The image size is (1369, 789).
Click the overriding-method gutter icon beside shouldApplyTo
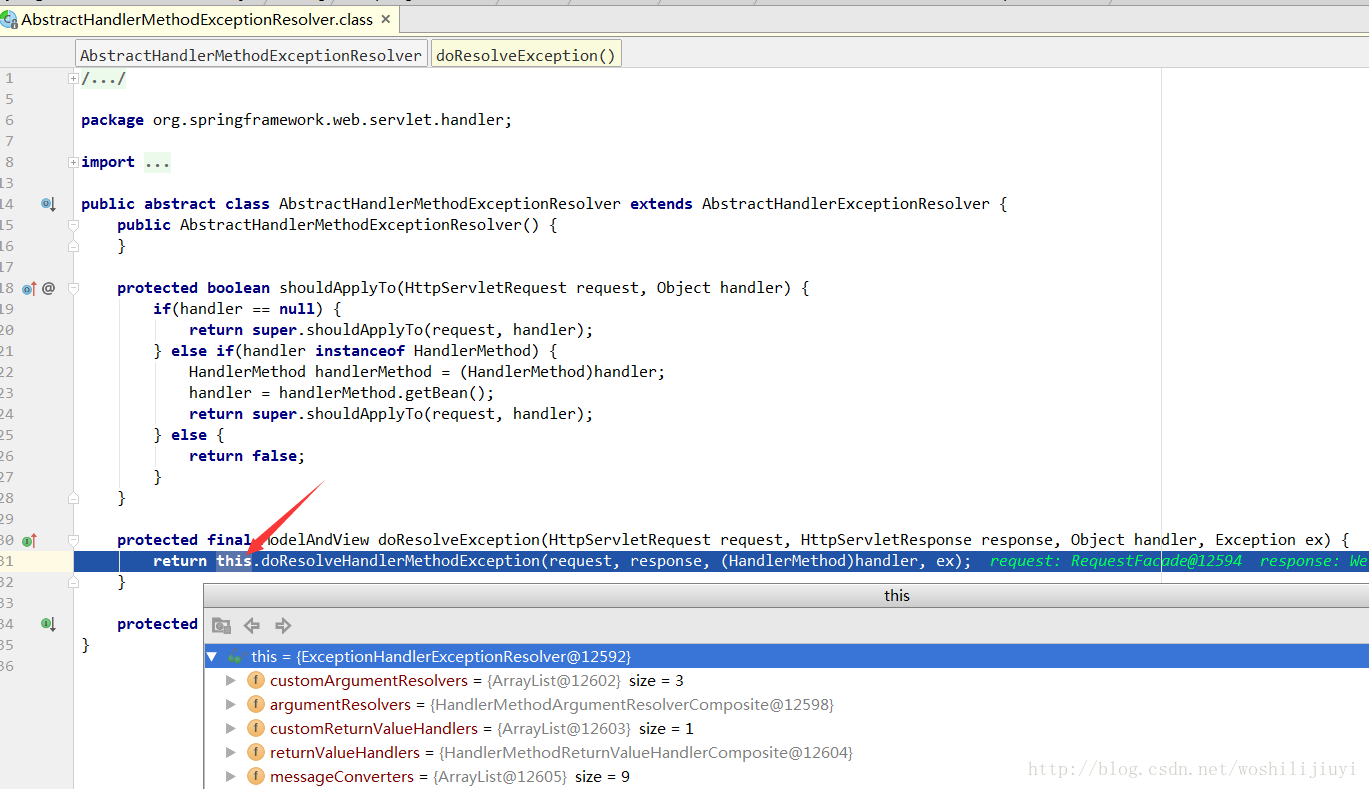tap(29, 288)
